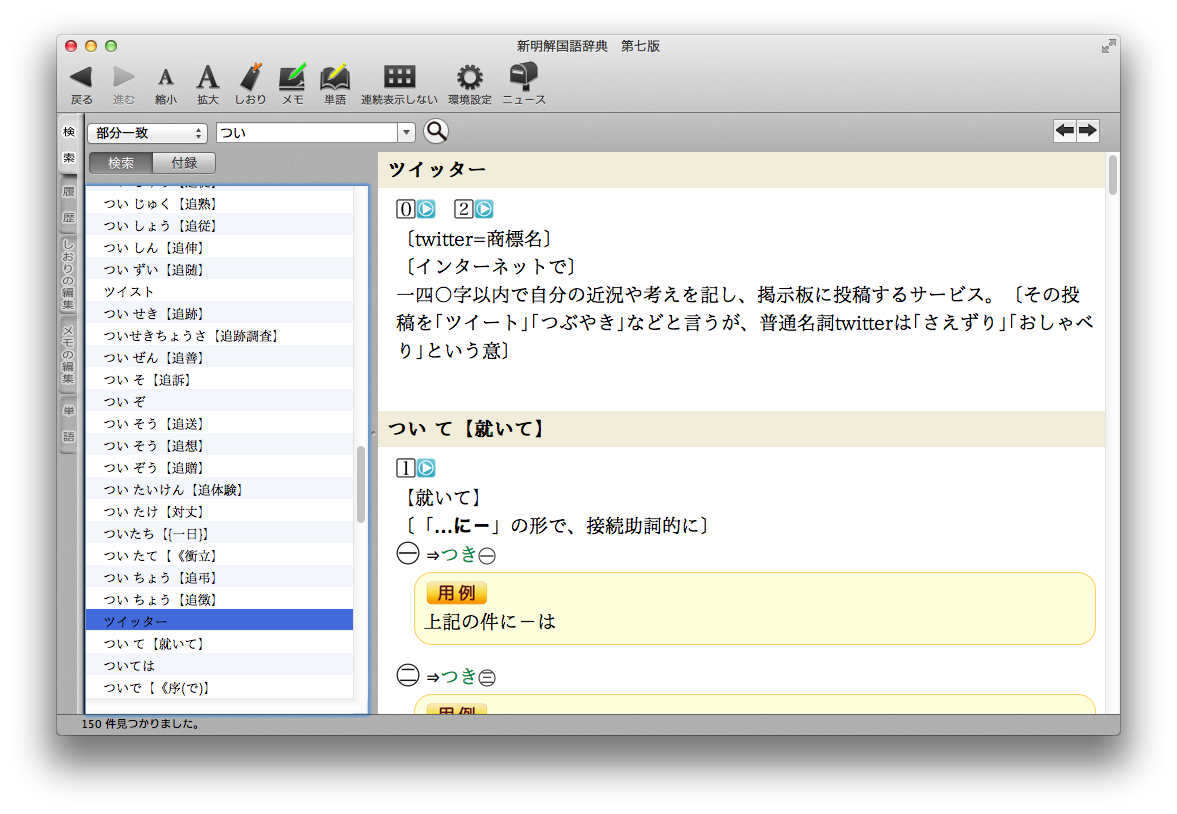Click the magnifying glass search button
This screenshot has width=1177, height=814.
pyautogui.click(x=436, y=132)
